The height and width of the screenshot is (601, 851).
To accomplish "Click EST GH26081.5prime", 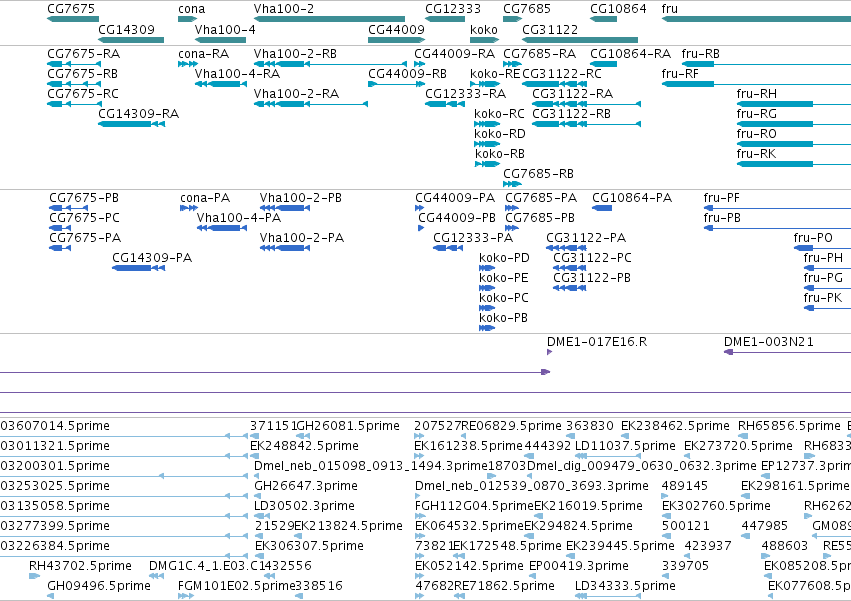I will (x=348, y=426).
